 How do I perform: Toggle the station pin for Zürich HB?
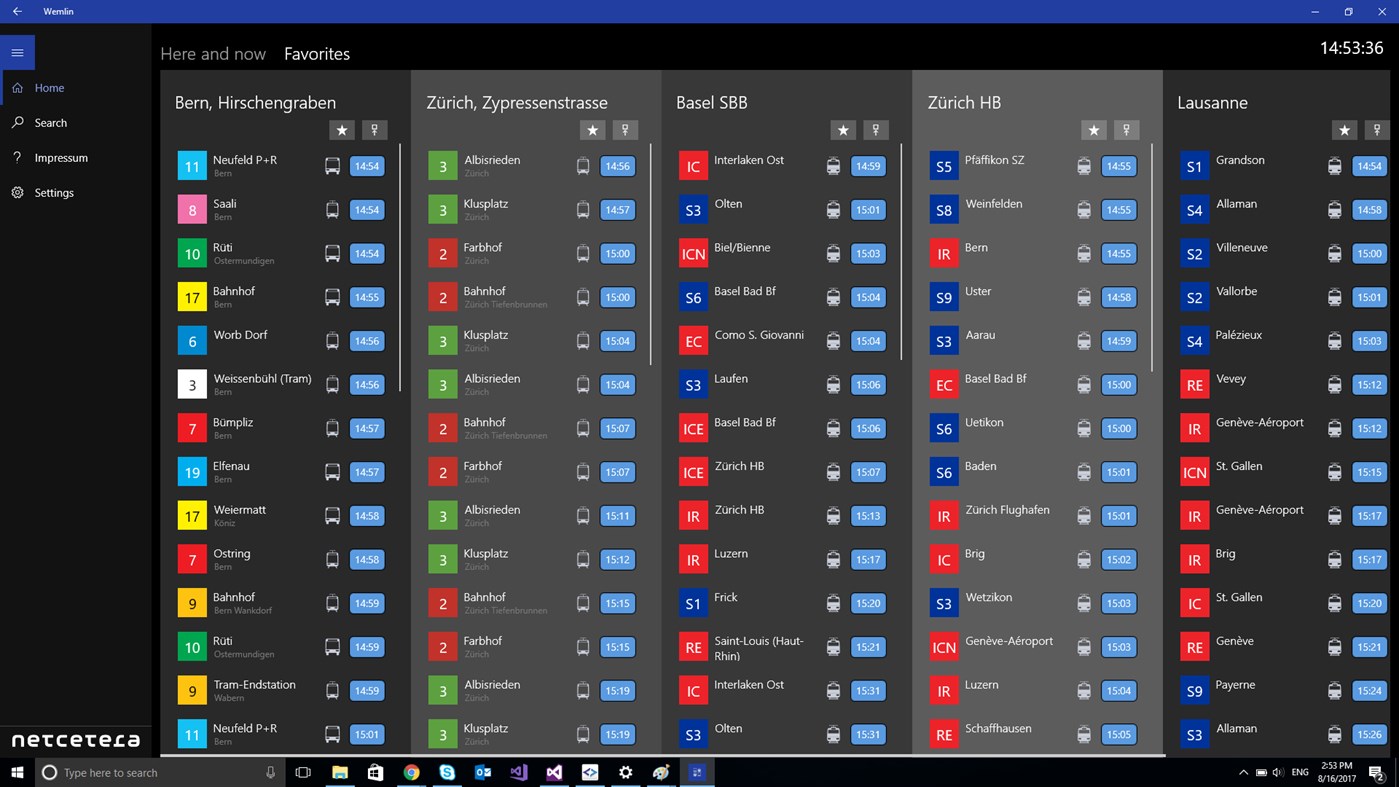1126,130
